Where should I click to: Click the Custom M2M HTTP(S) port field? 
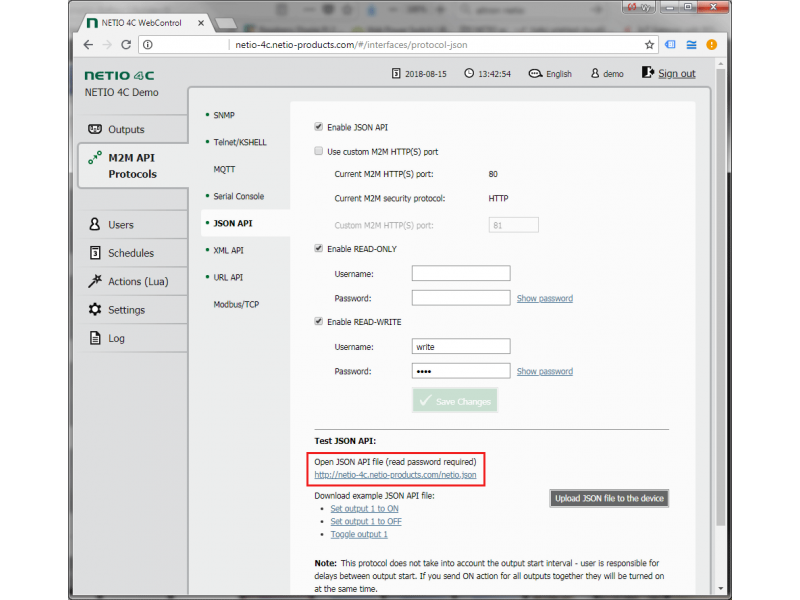click(513, 225)
